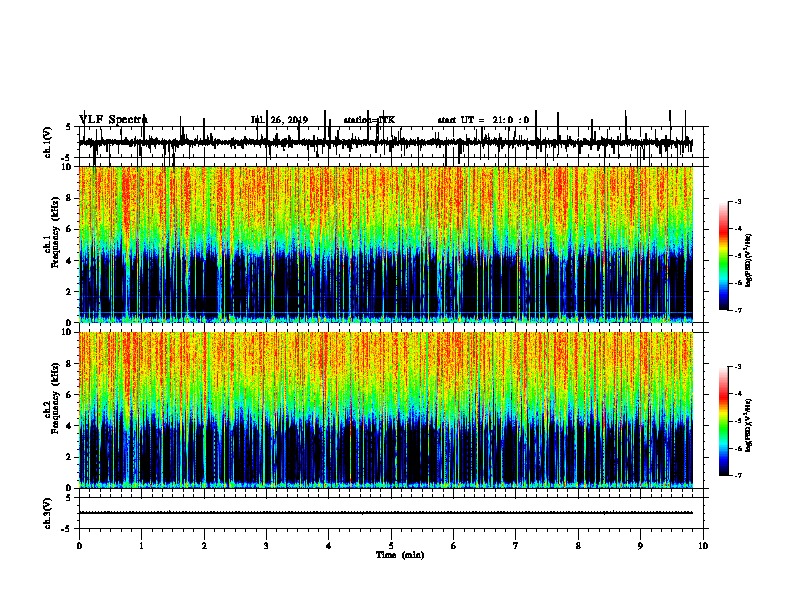This screenshot has height=612, width=792.
Task: Click the "VLF Spectra" title text
Action: [x=113, y=119]
